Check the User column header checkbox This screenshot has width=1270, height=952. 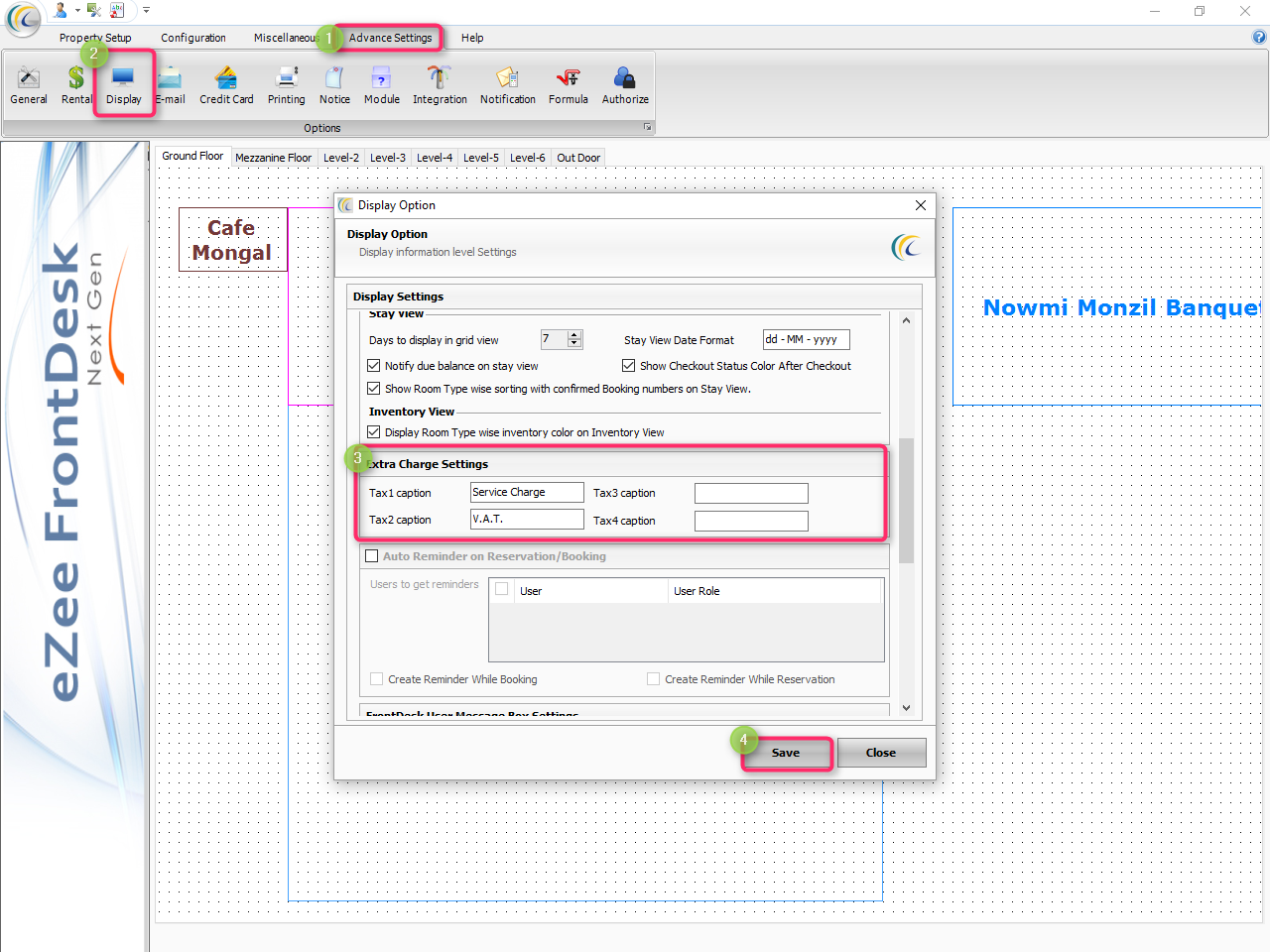(x=502, y=590)
